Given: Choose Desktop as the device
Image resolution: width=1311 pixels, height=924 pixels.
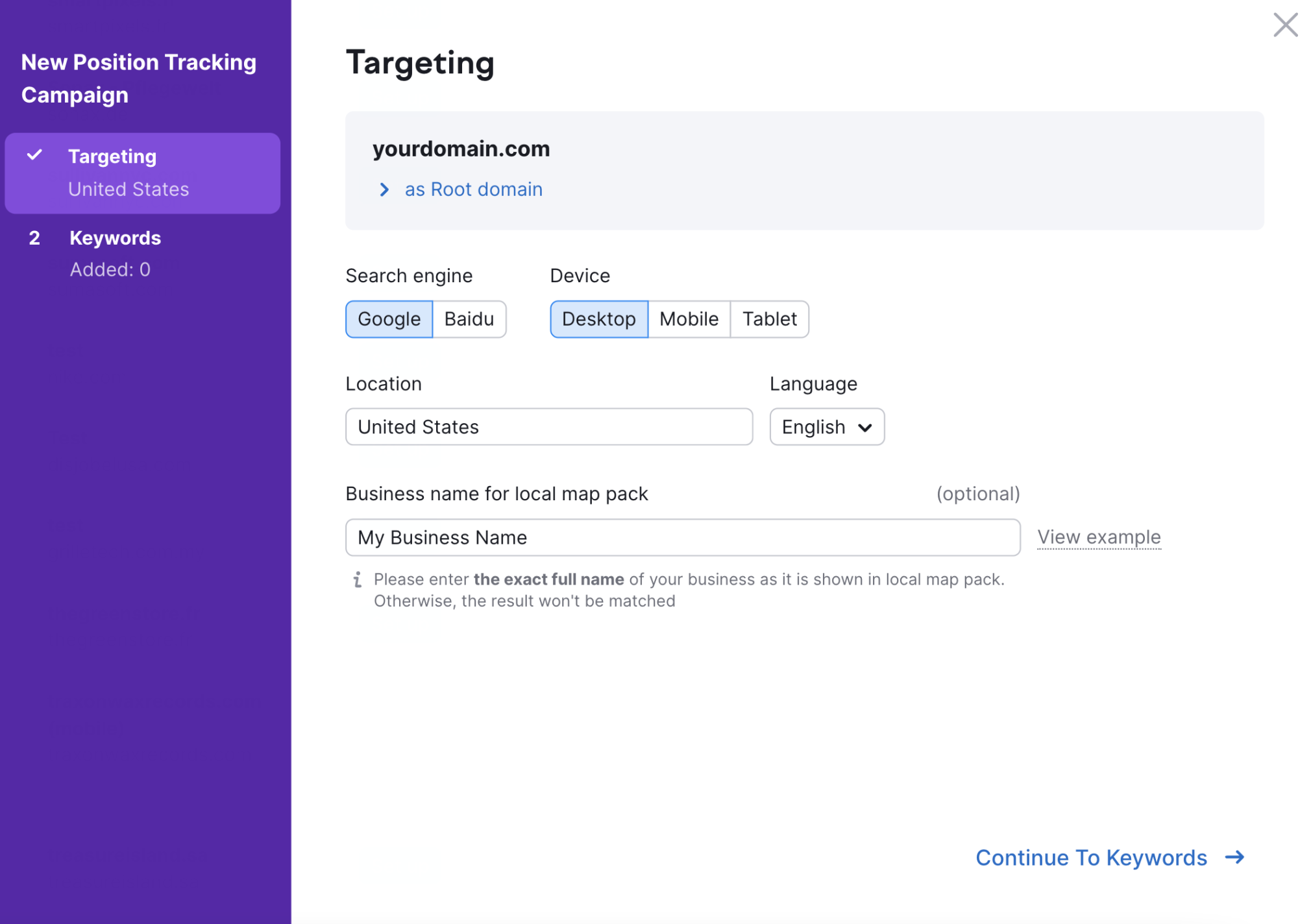Looking at the screenshot, I should [x=598, y=319].
